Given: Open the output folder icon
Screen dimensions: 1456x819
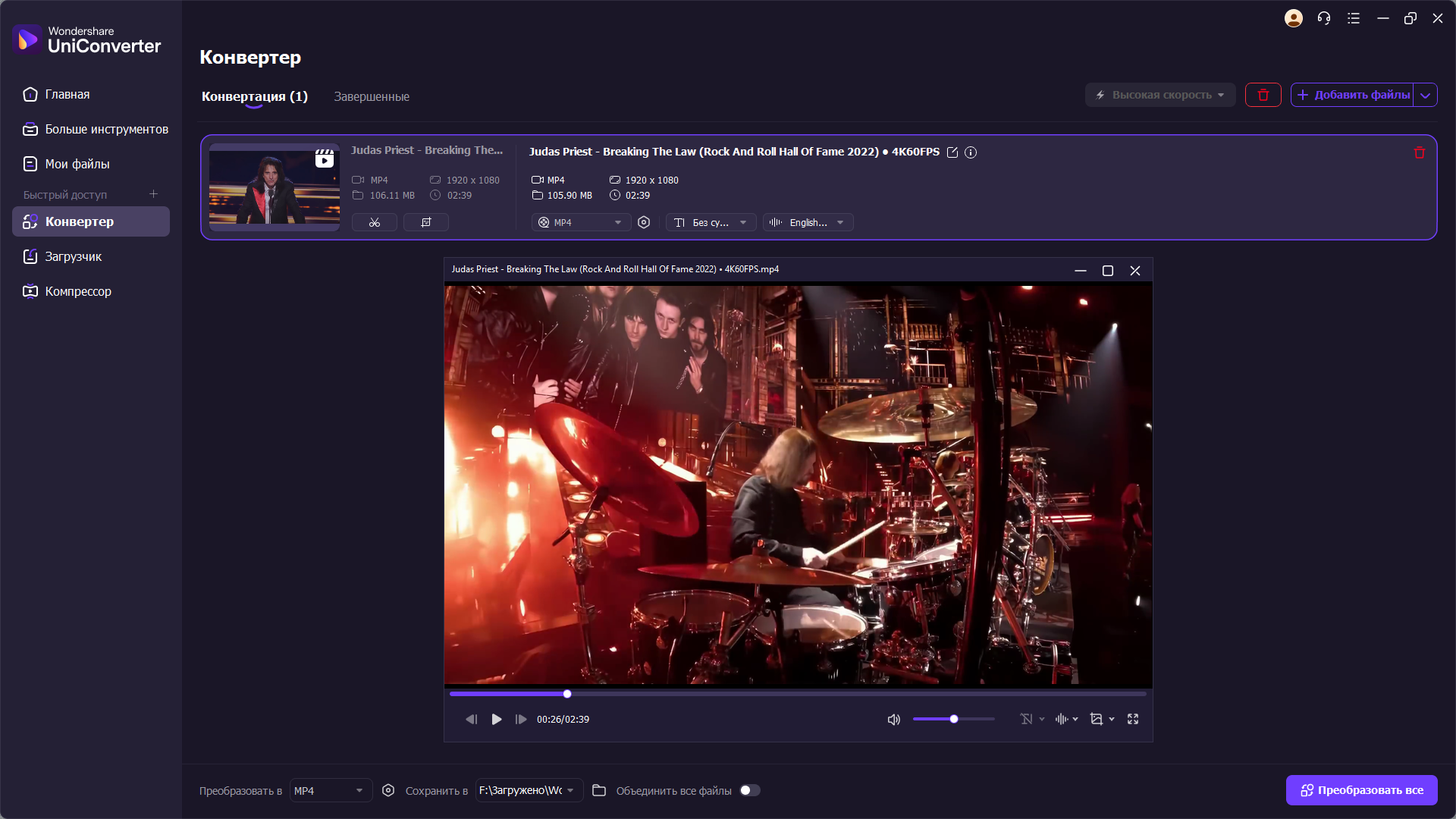Looking at the screenshot, I should tap(599, 790).
